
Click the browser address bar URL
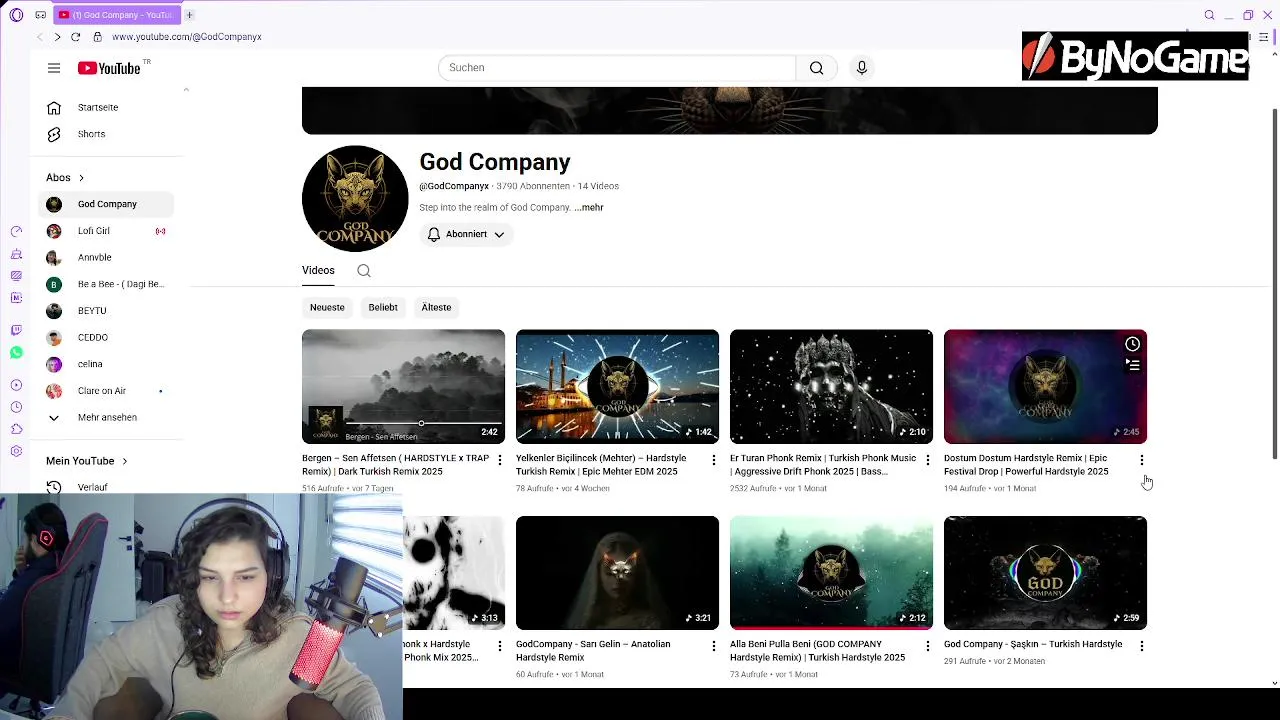point(187,37)
